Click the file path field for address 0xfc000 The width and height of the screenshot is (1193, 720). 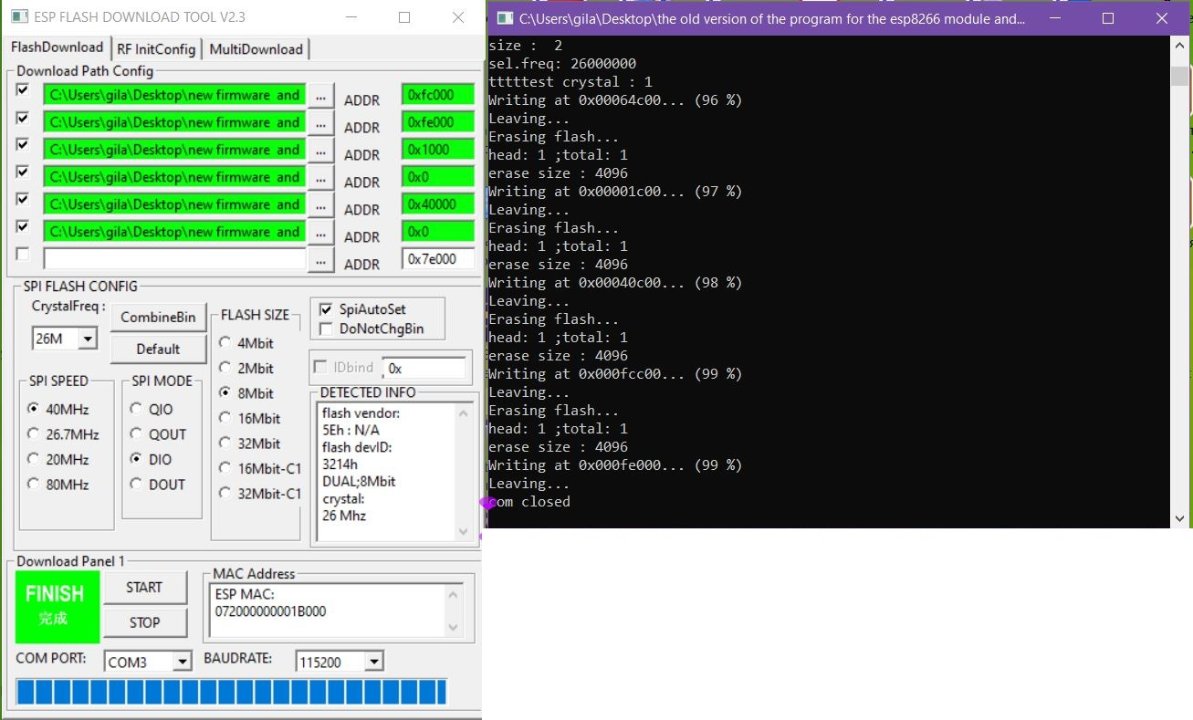coord(174,95)
